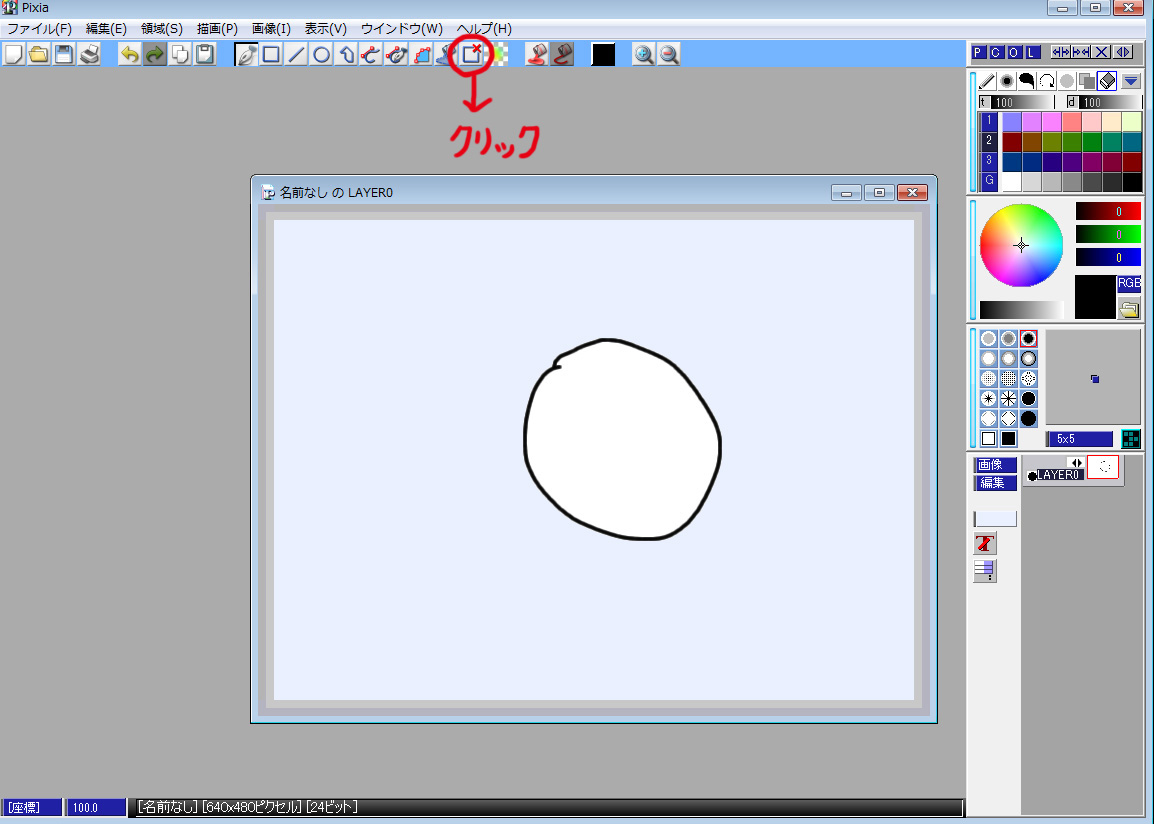Viewport: 1154px width, 824px height.
Task: Click the teal grid brush pattern icon
Action: point(1130,439)
